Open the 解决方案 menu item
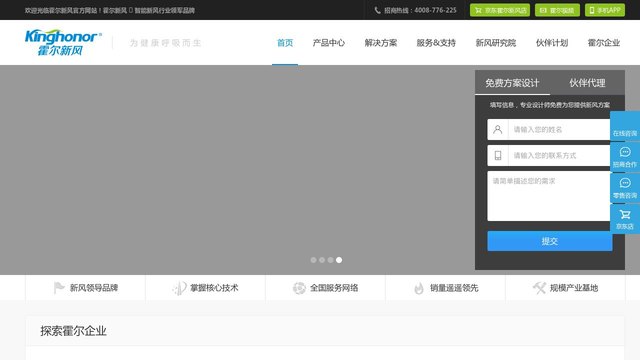This screenshot has width=640, height=360. click(x=381, y=43)
